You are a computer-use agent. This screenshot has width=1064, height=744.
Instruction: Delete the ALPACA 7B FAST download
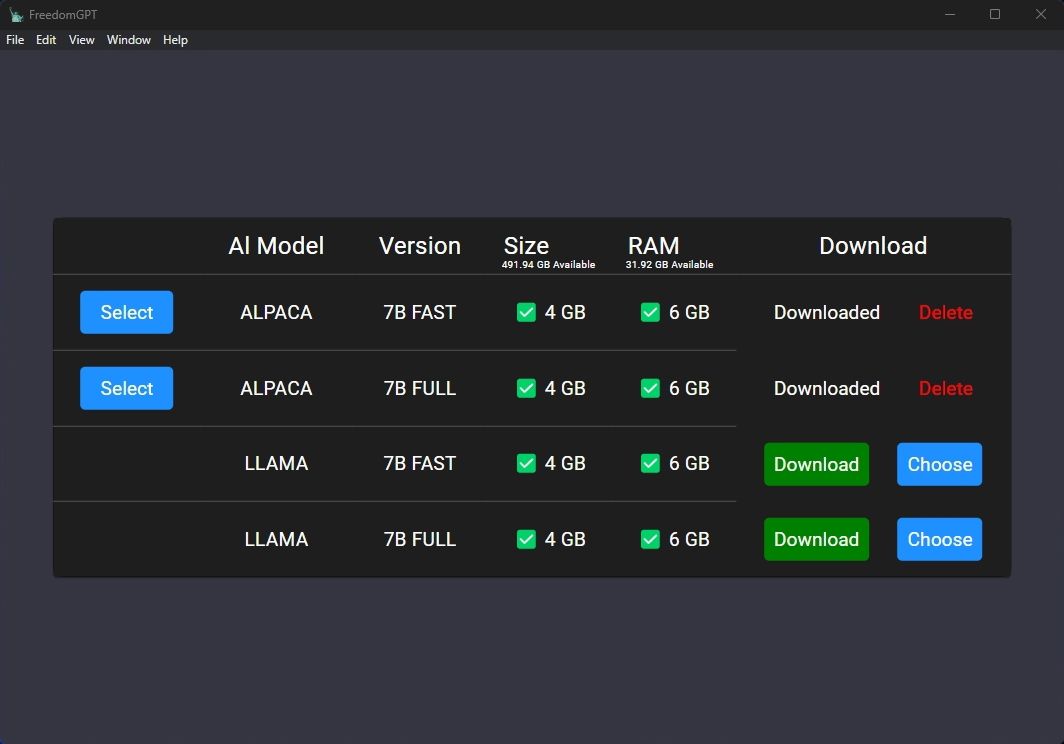coord(945,312)
